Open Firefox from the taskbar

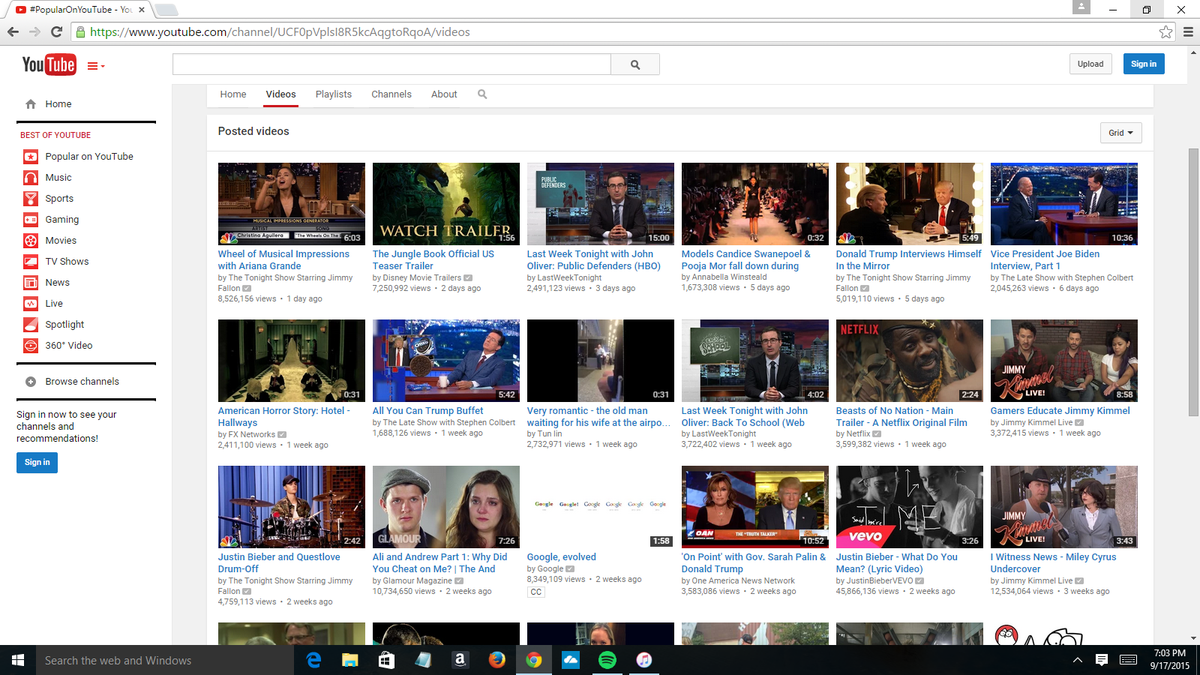point(497,660)
